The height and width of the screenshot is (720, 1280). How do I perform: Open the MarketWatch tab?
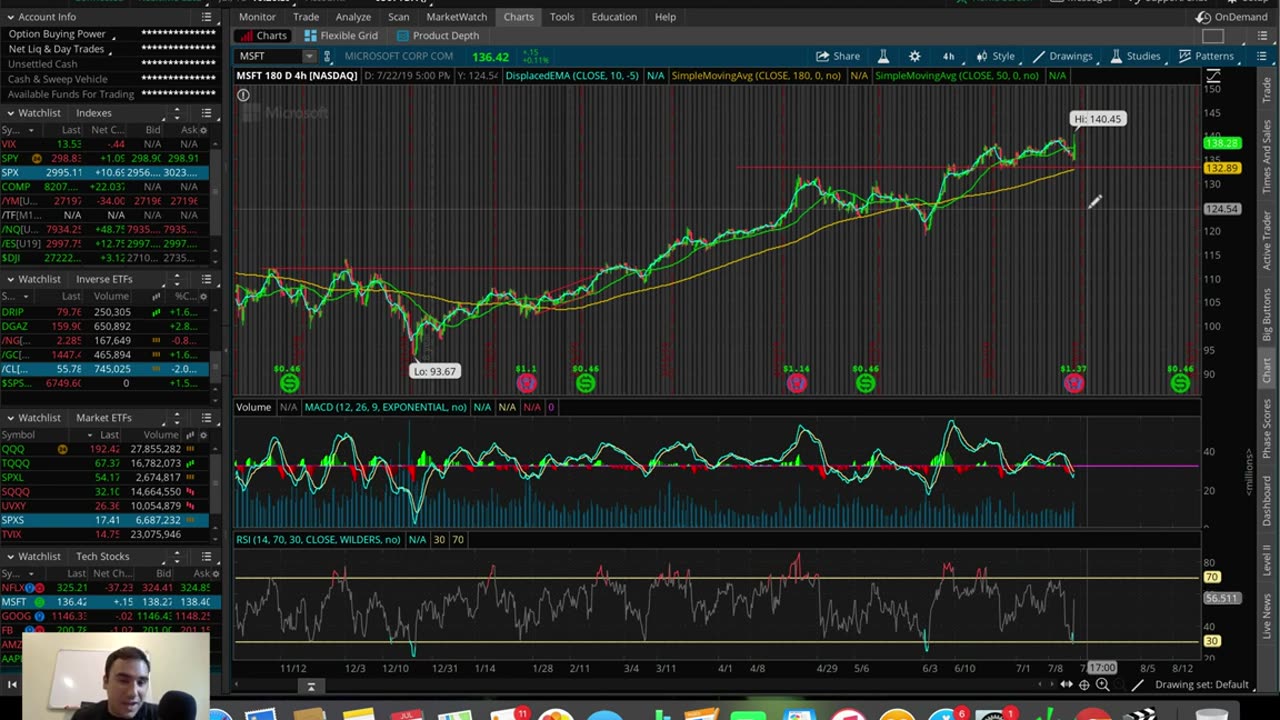tap(456, 17)
